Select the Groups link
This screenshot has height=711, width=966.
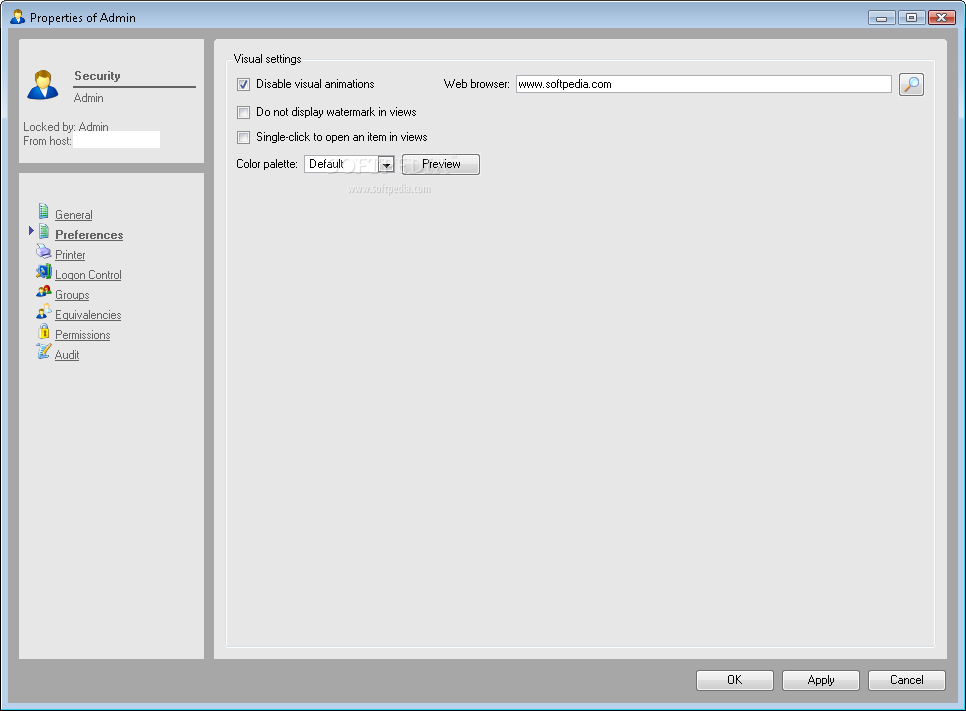[72, 295]
